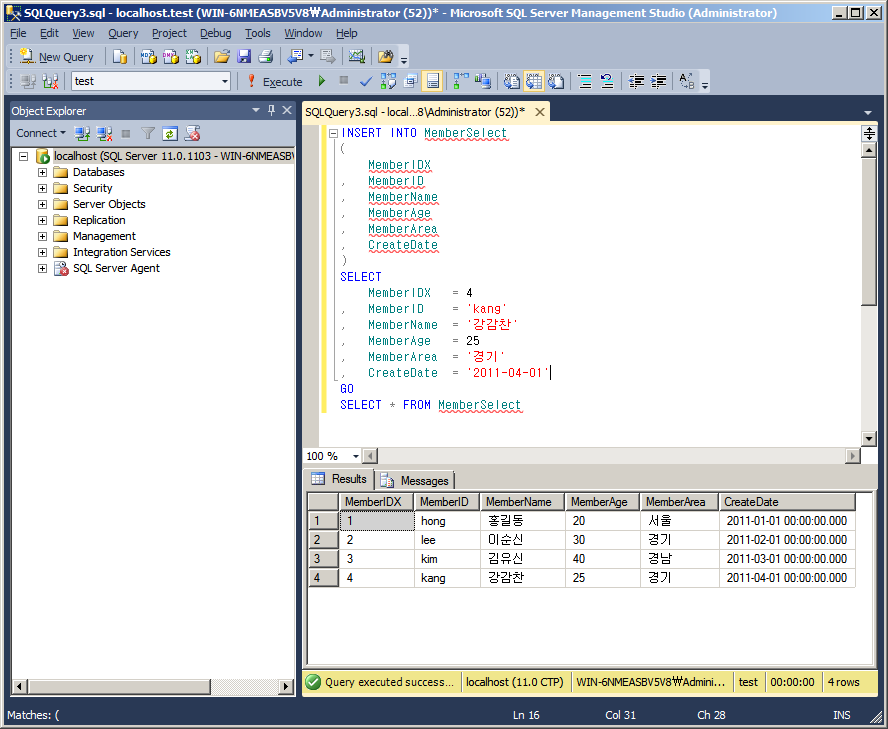
Task: Open a new Database Engine Query
Action: point(119,57)
